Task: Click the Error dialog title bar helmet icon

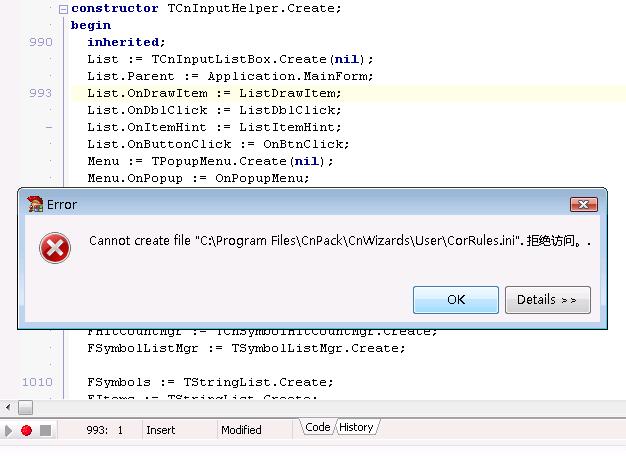Action: (35, 204)
